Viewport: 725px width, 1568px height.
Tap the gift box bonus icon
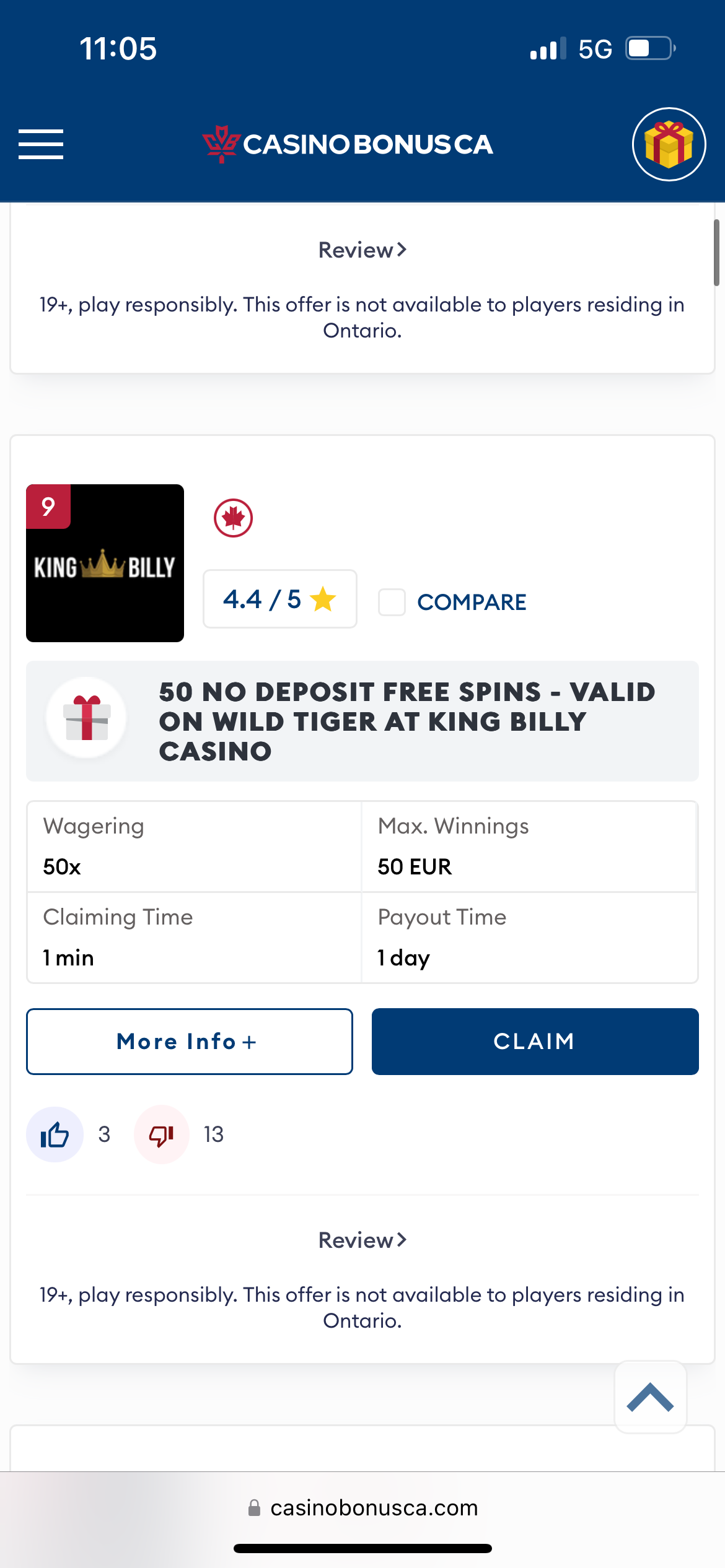coord(669,144)
